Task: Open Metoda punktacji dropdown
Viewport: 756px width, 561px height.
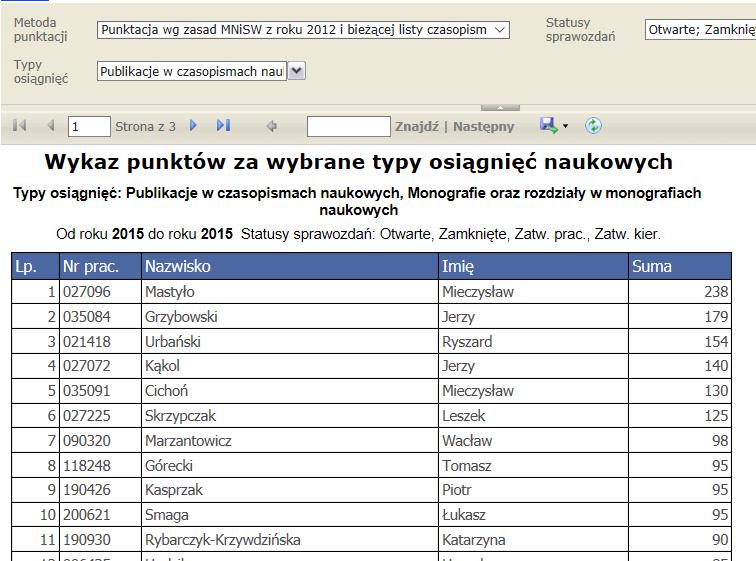Action: [303, 30]
